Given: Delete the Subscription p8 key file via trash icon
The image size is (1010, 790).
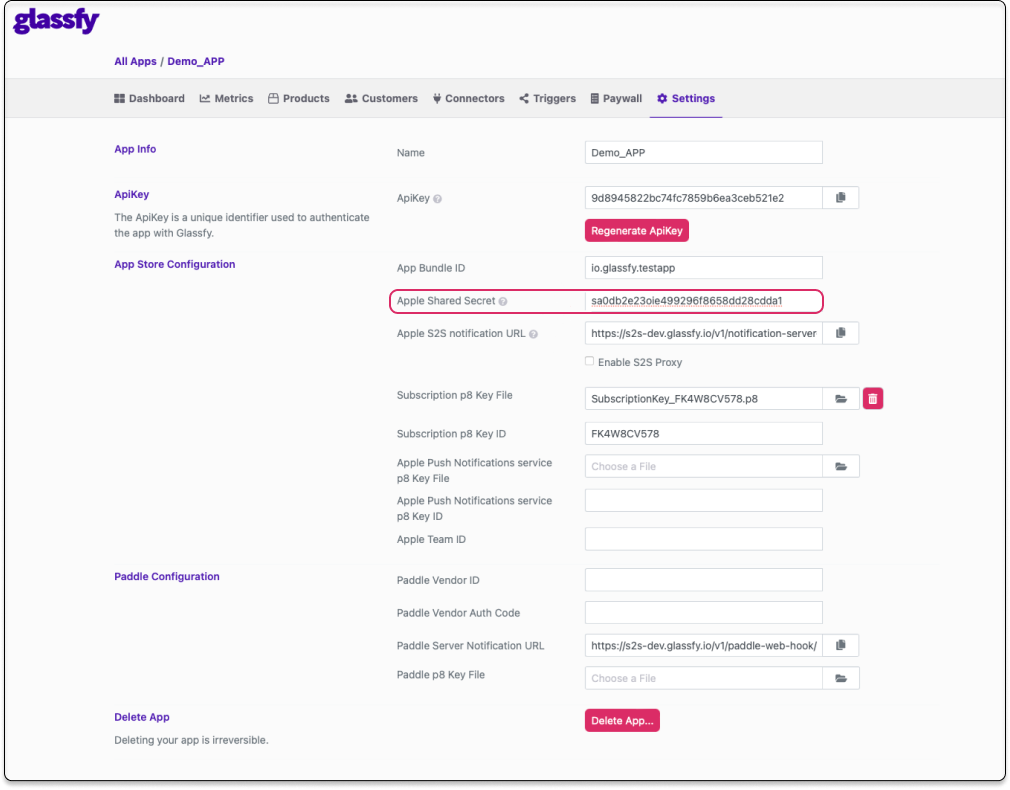Looking at the screenshot, I should 873,399.
